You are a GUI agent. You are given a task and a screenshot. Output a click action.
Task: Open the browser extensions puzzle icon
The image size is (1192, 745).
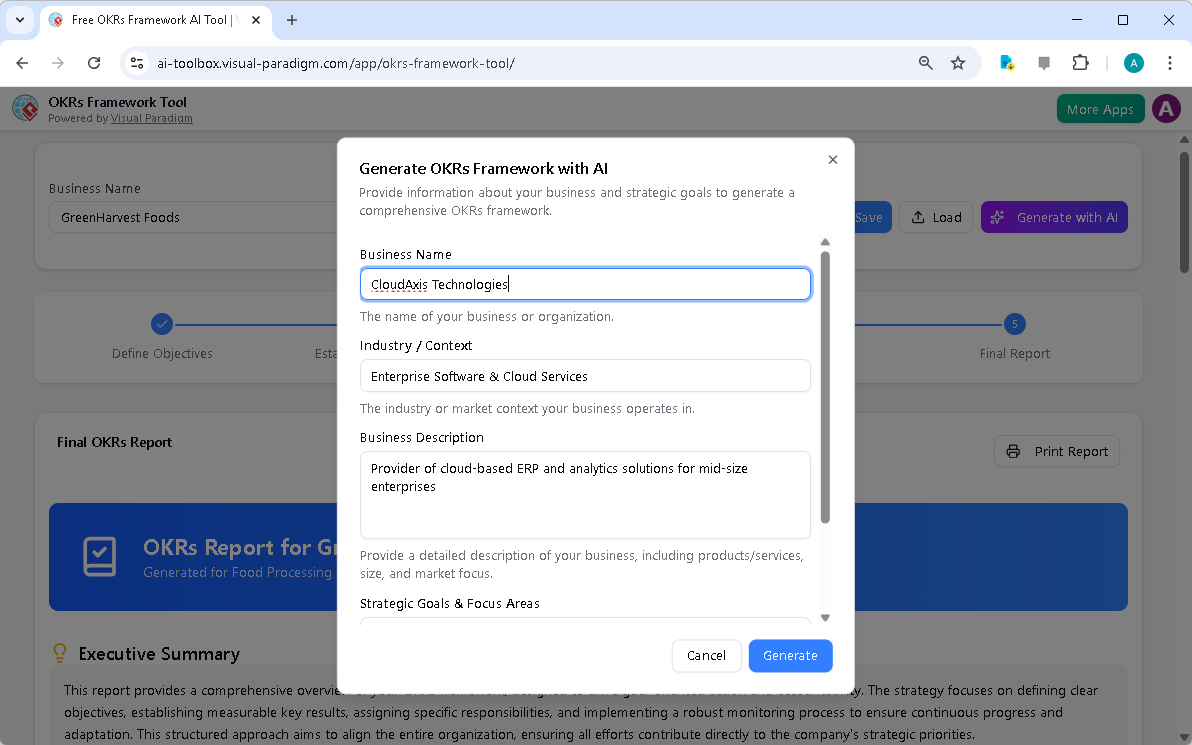[x=1080, y=62]
